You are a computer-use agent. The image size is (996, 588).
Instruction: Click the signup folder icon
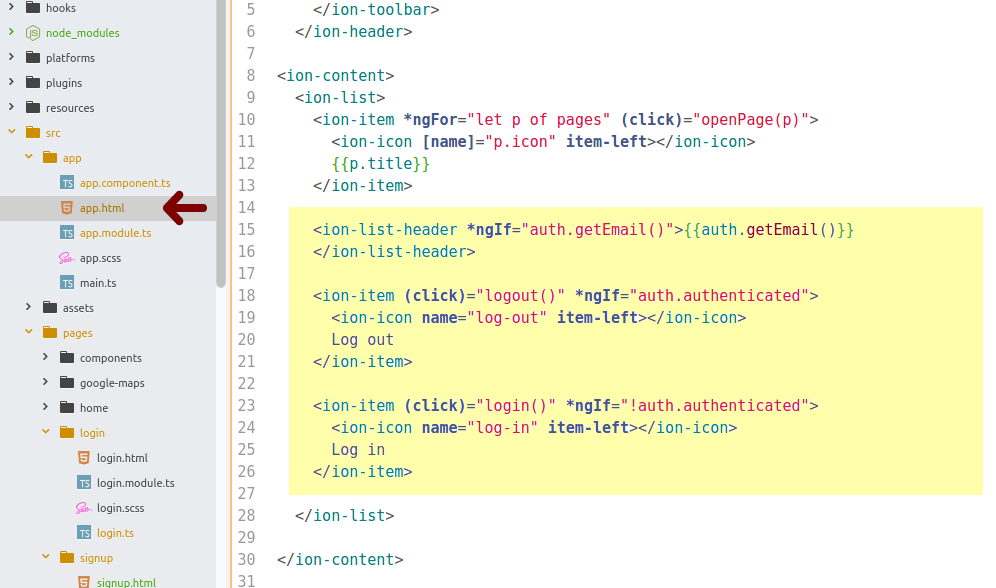67,557
